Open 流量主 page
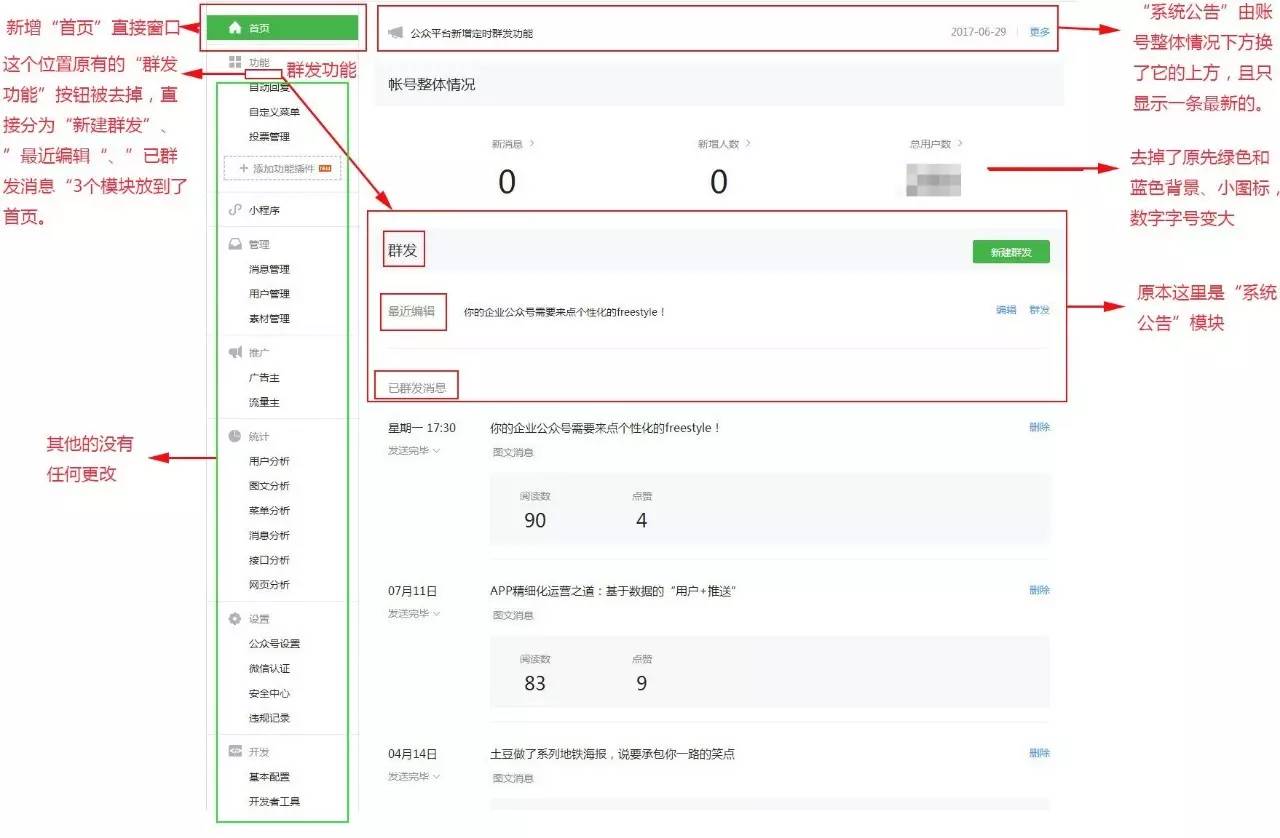Viewport: 1280px width, 838px height. 264,402
